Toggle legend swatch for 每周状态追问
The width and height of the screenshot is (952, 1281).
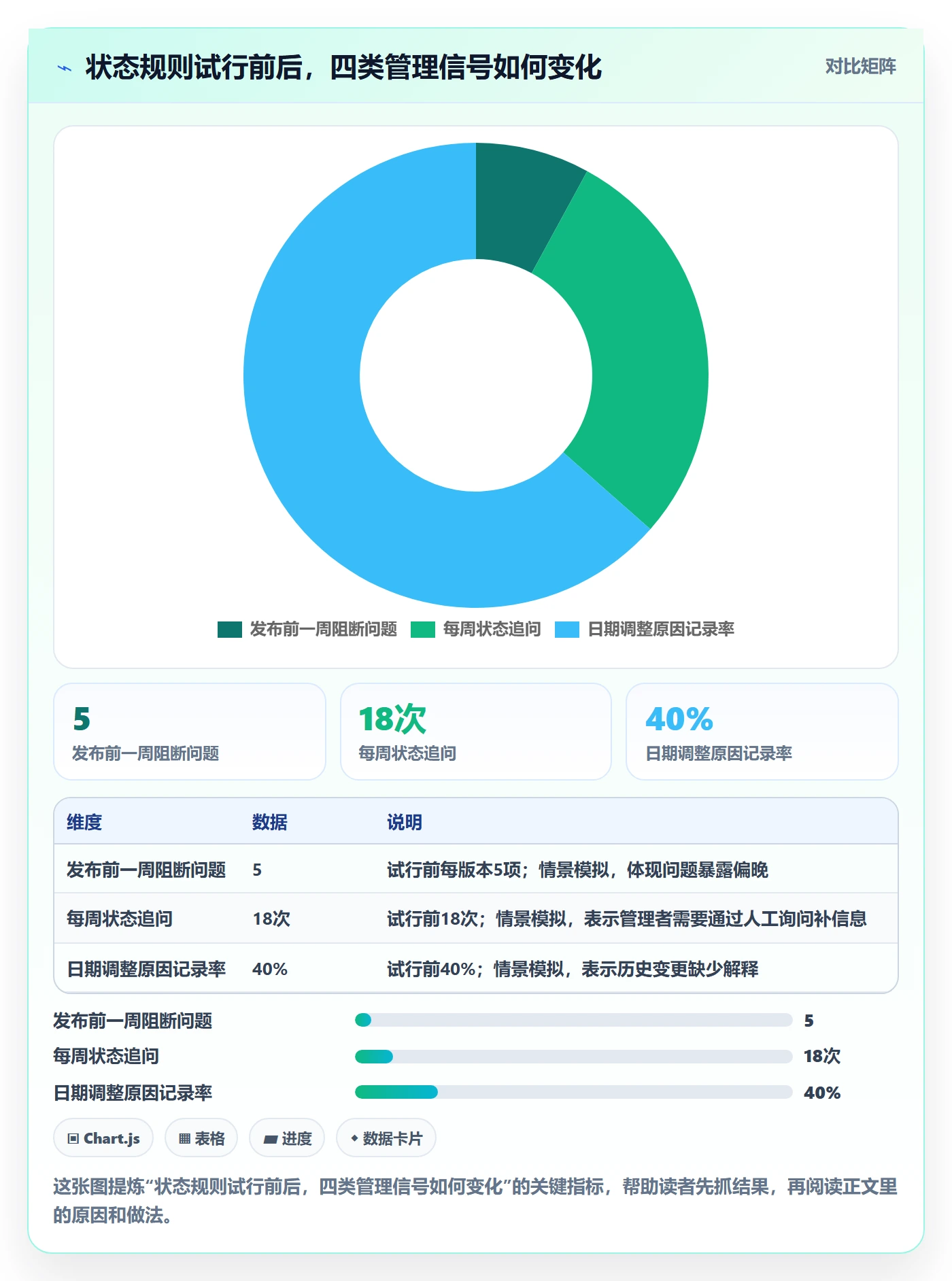click(423, 630)
